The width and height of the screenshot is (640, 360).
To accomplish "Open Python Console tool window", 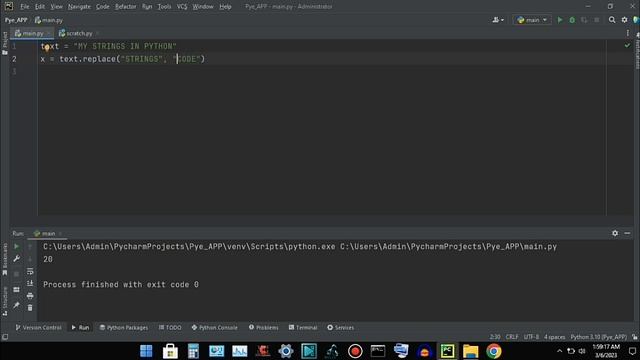I will pyautogui.click(x=215, y=327).
